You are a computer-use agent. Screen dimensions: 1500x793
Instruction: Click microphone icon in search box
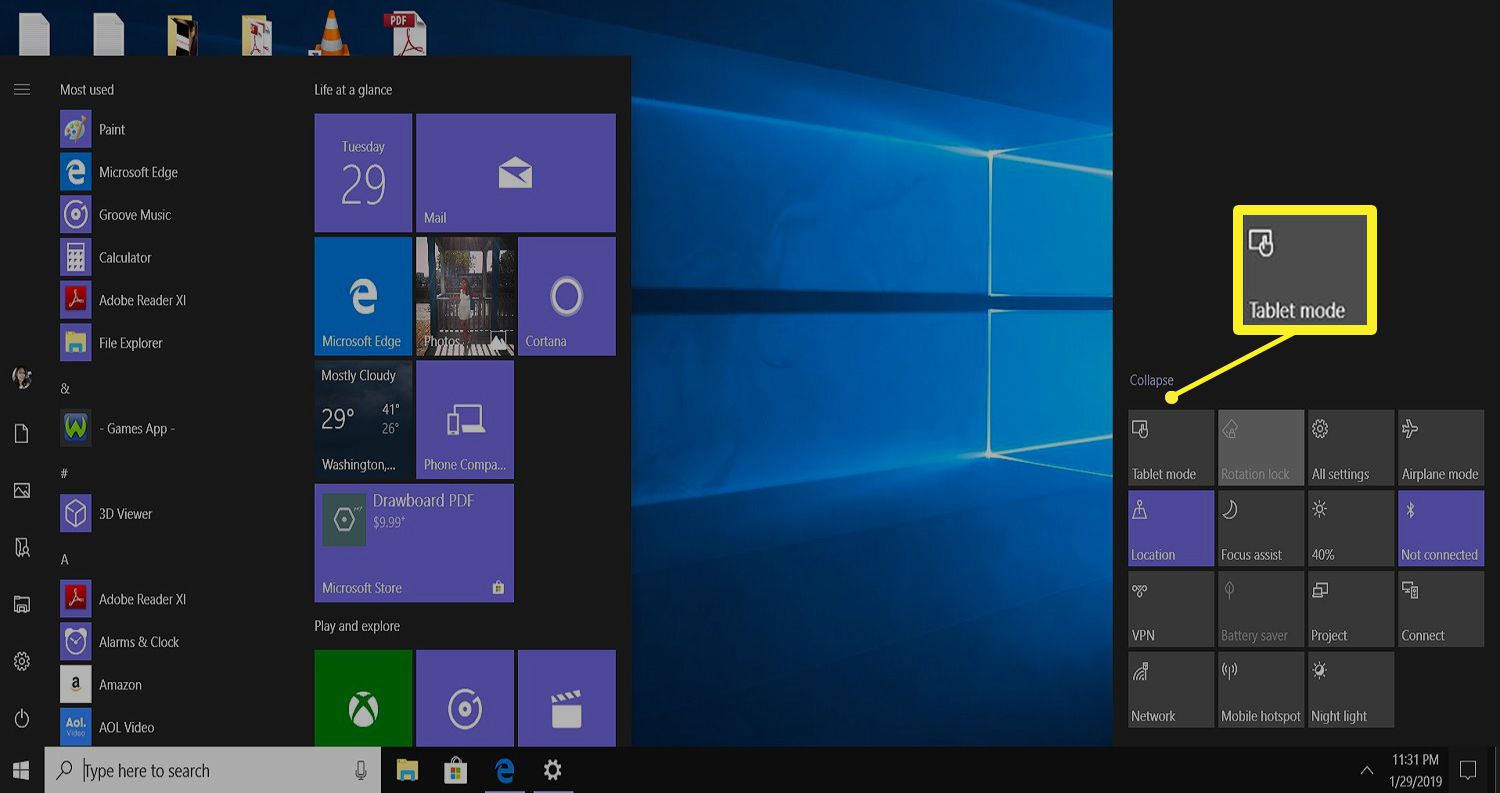361,770
